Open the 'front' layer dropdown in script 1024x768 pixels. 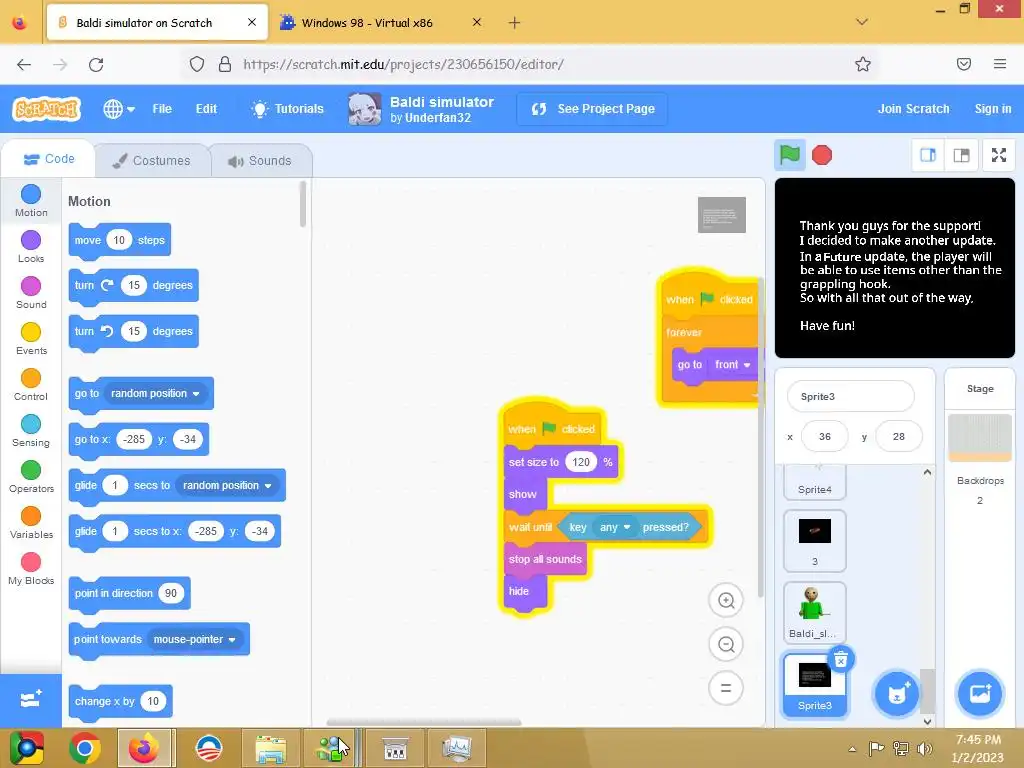pyautogui.click(x=733, y=364)
